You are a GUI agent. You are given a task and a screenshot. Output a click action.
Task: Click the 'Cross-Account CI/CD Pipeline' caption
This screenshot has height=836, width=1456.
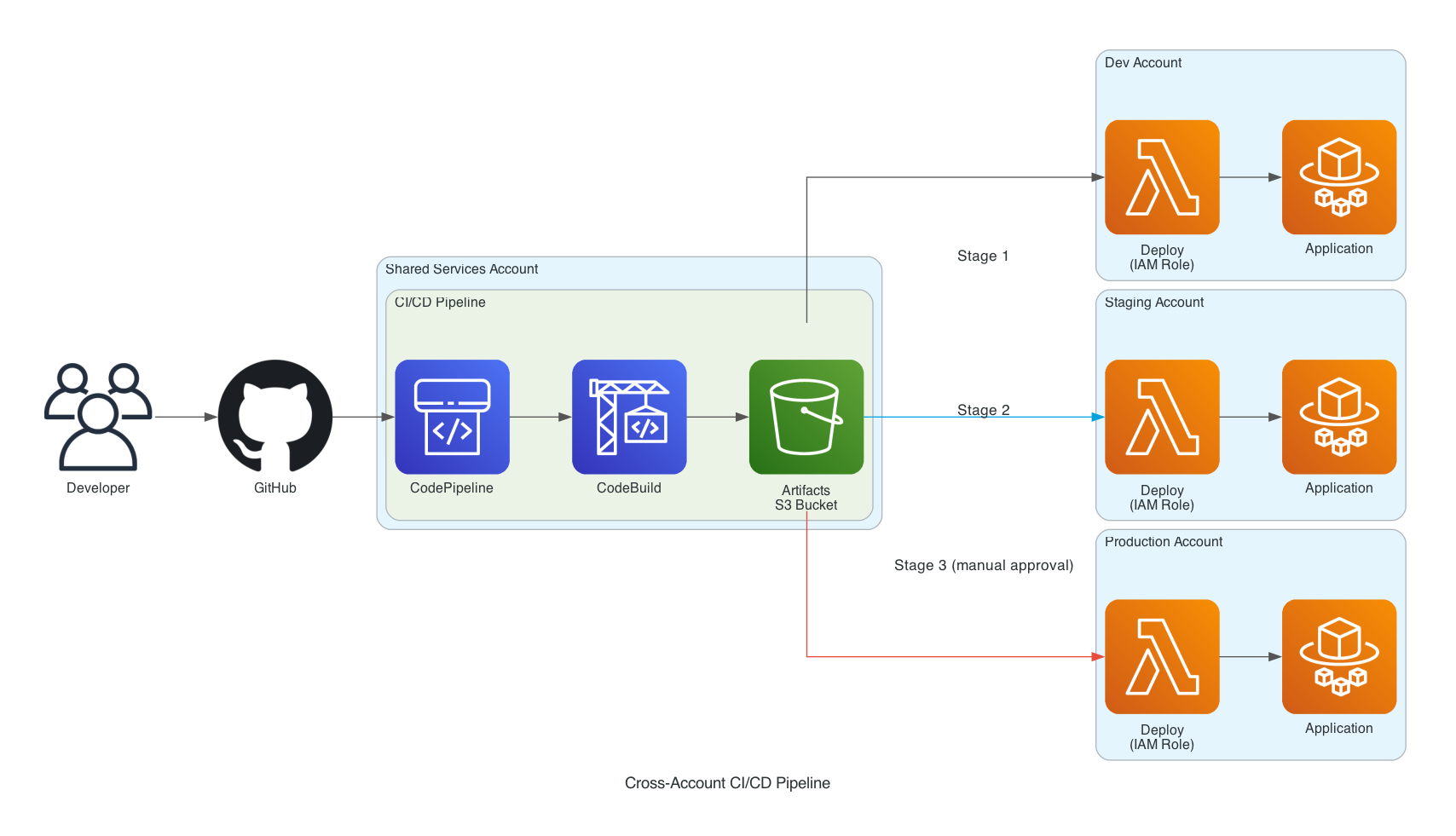tap(727, 783)
